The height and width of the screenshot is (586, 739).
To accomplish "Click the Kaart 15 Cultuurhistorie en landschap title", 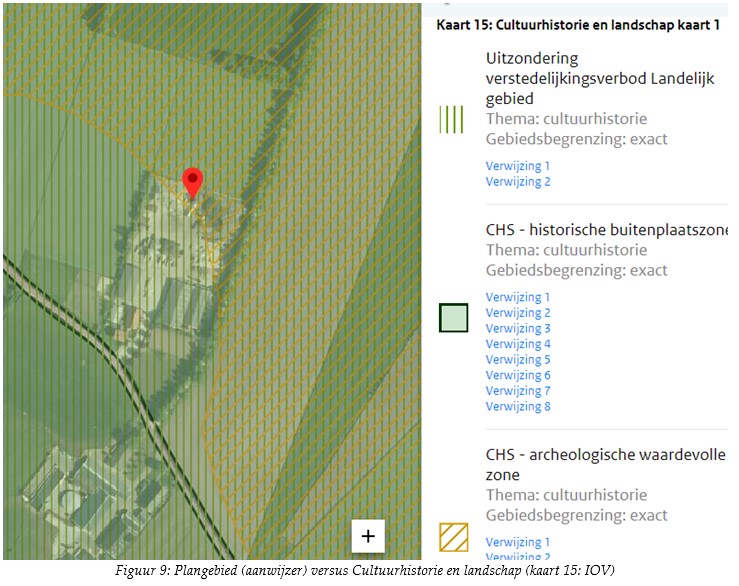I will [x=578, y=25].
